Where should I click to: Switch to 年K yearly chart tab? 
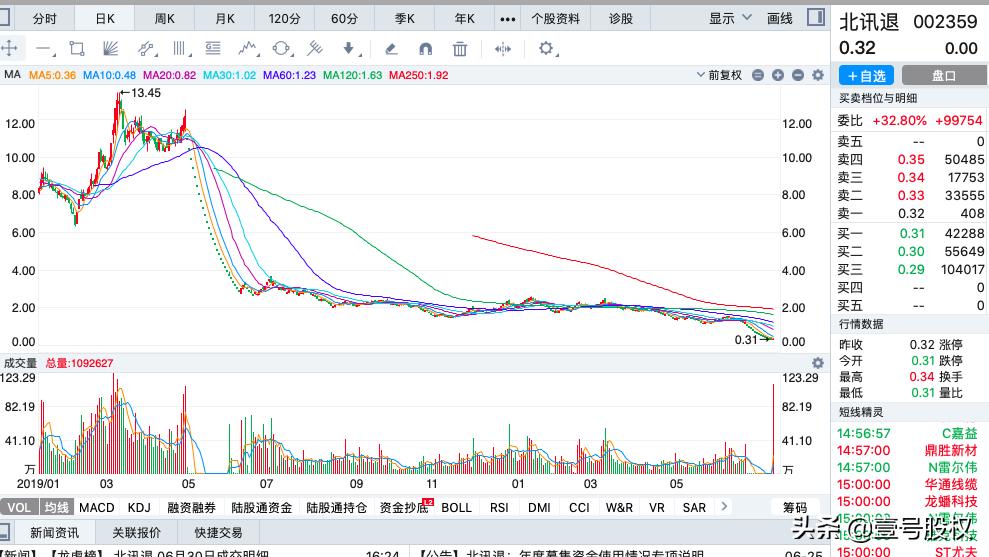click(x=464, y=19)
